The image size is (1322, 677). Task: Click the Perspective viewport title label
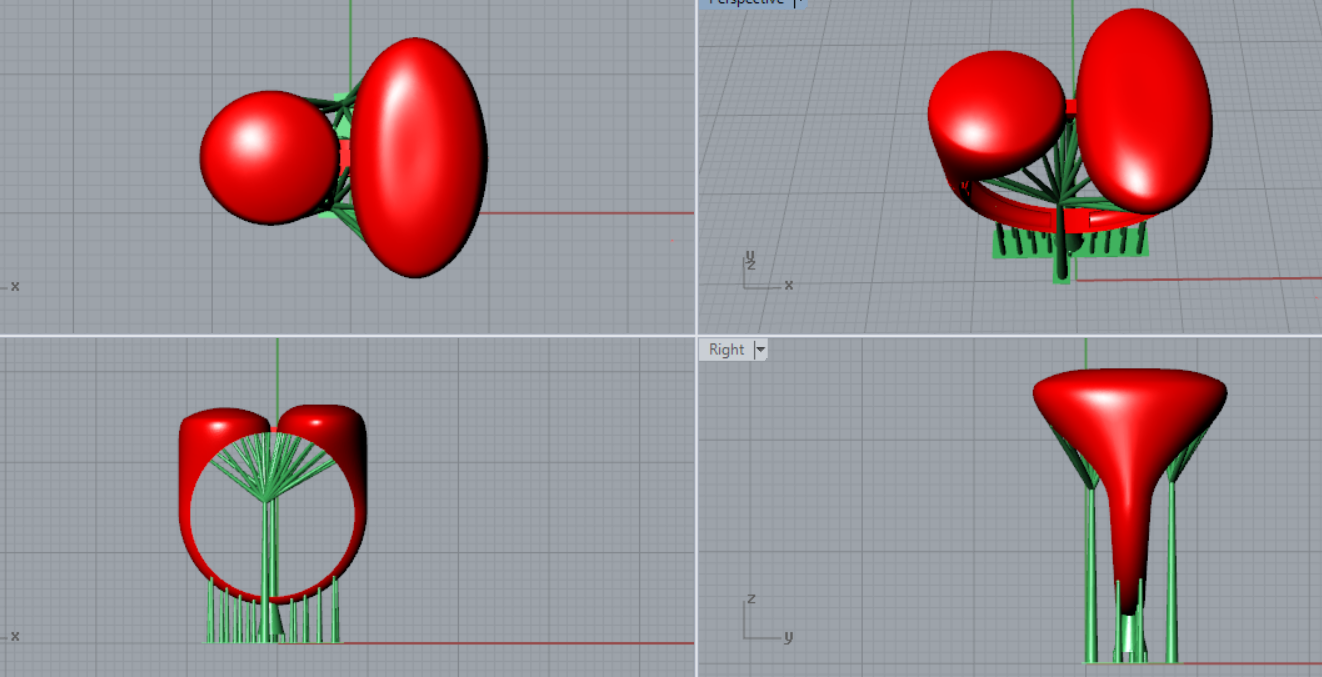pyautogui.click(x=745, y=2)
